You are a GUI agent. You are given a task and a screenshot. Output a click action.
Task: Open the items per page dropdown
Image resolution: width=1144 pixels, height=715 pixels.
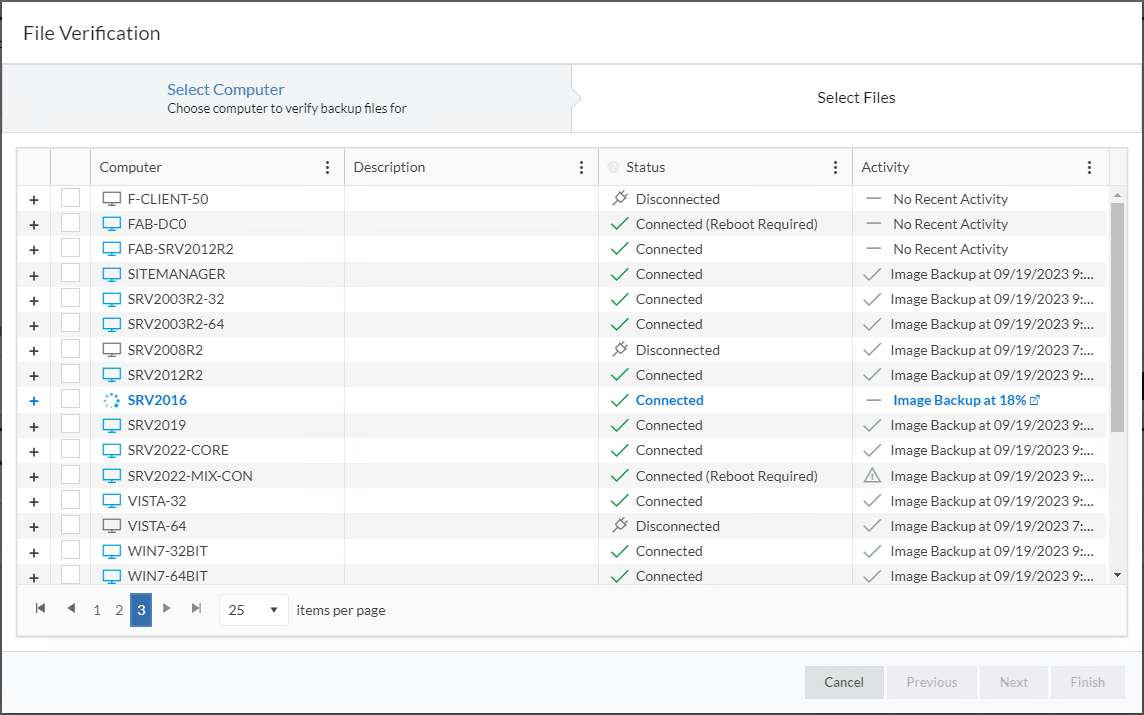[254, 610]
